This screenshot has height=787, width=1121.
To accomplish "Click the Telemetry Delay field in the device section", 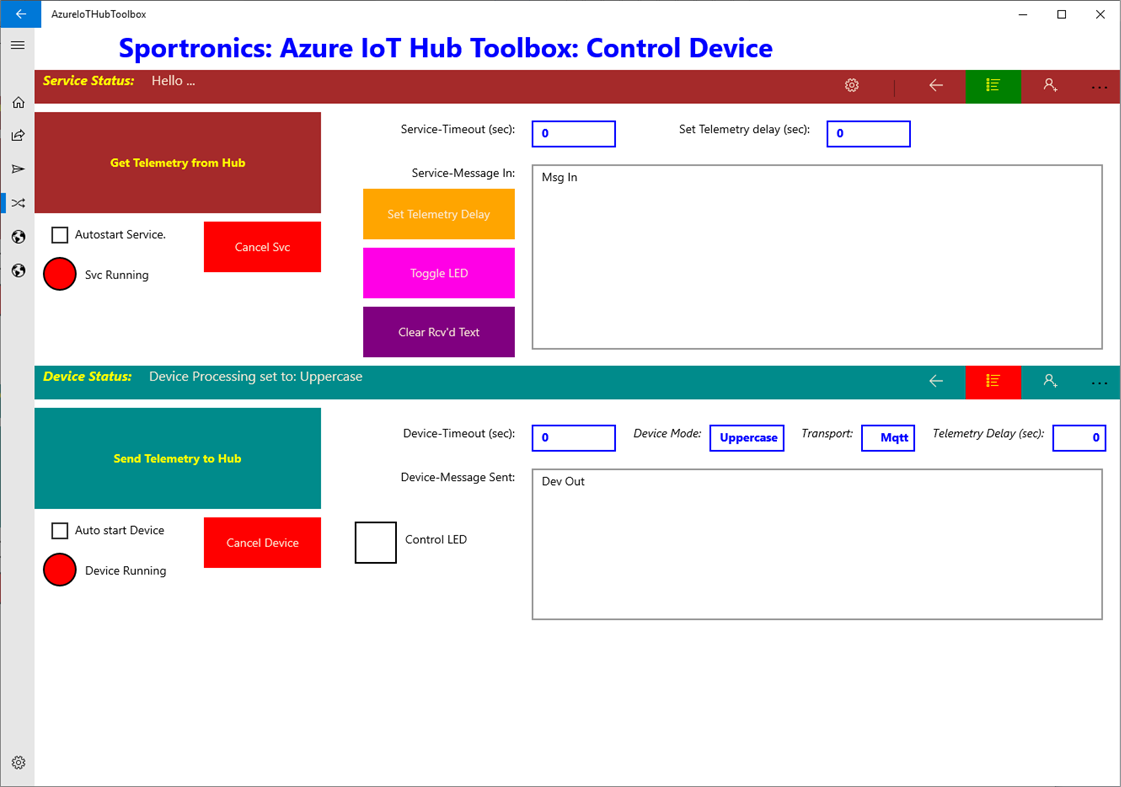I will tap(1080, 437).
